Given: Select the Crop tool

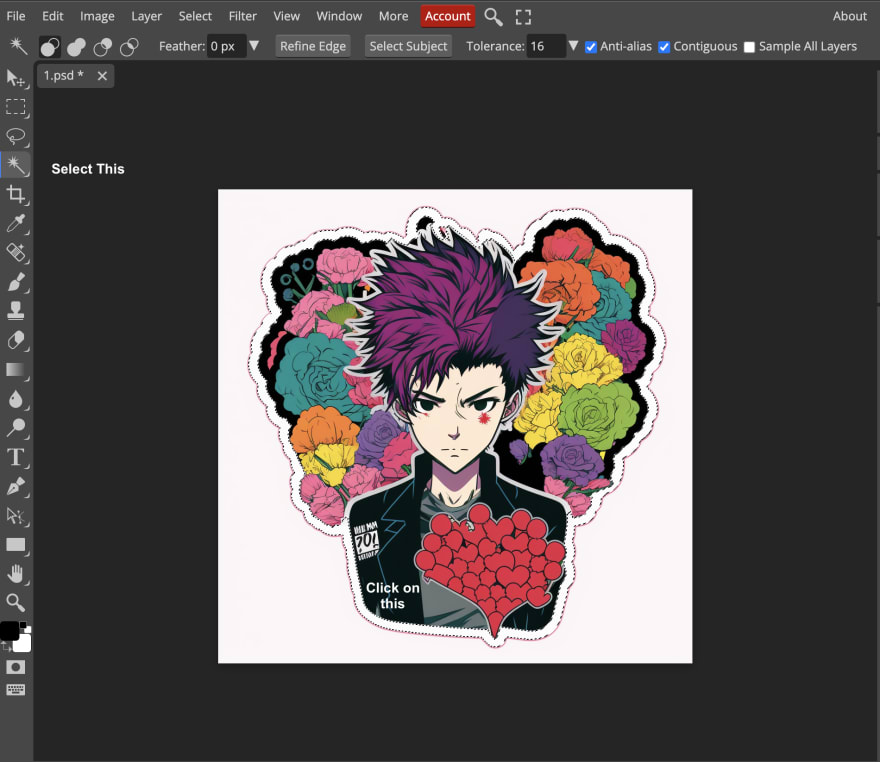Looking at the screenshot, I should [x=16, y=194].
